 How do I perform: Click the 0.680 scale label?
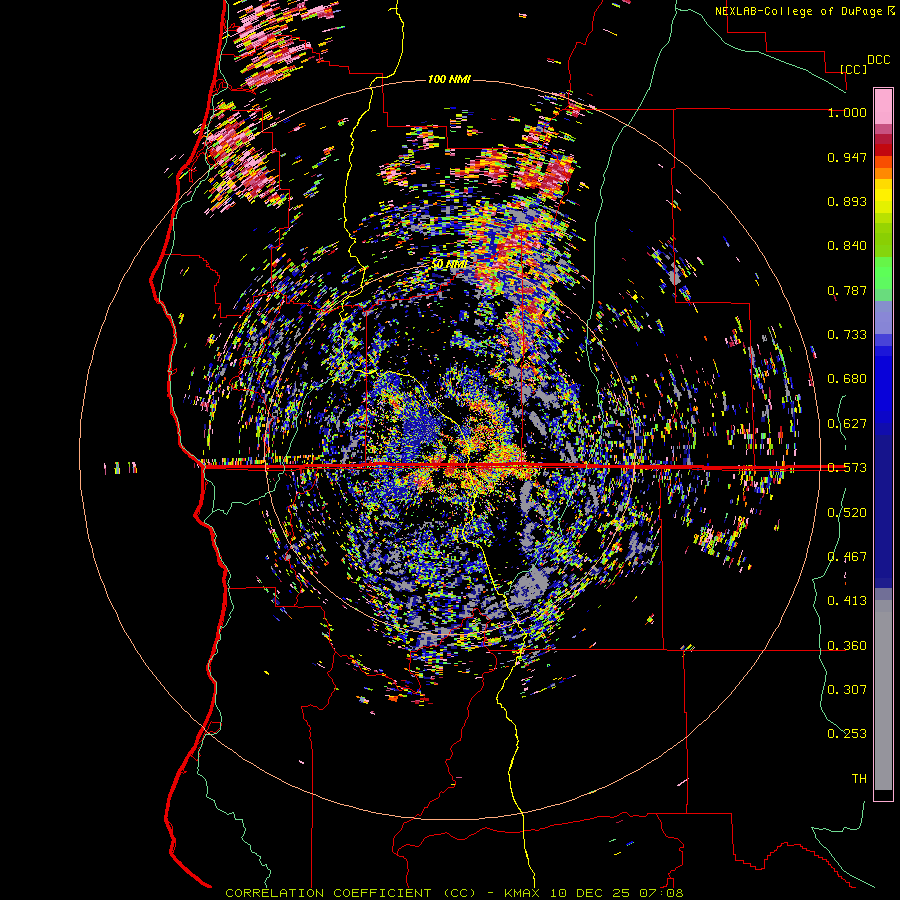point(847,379)
